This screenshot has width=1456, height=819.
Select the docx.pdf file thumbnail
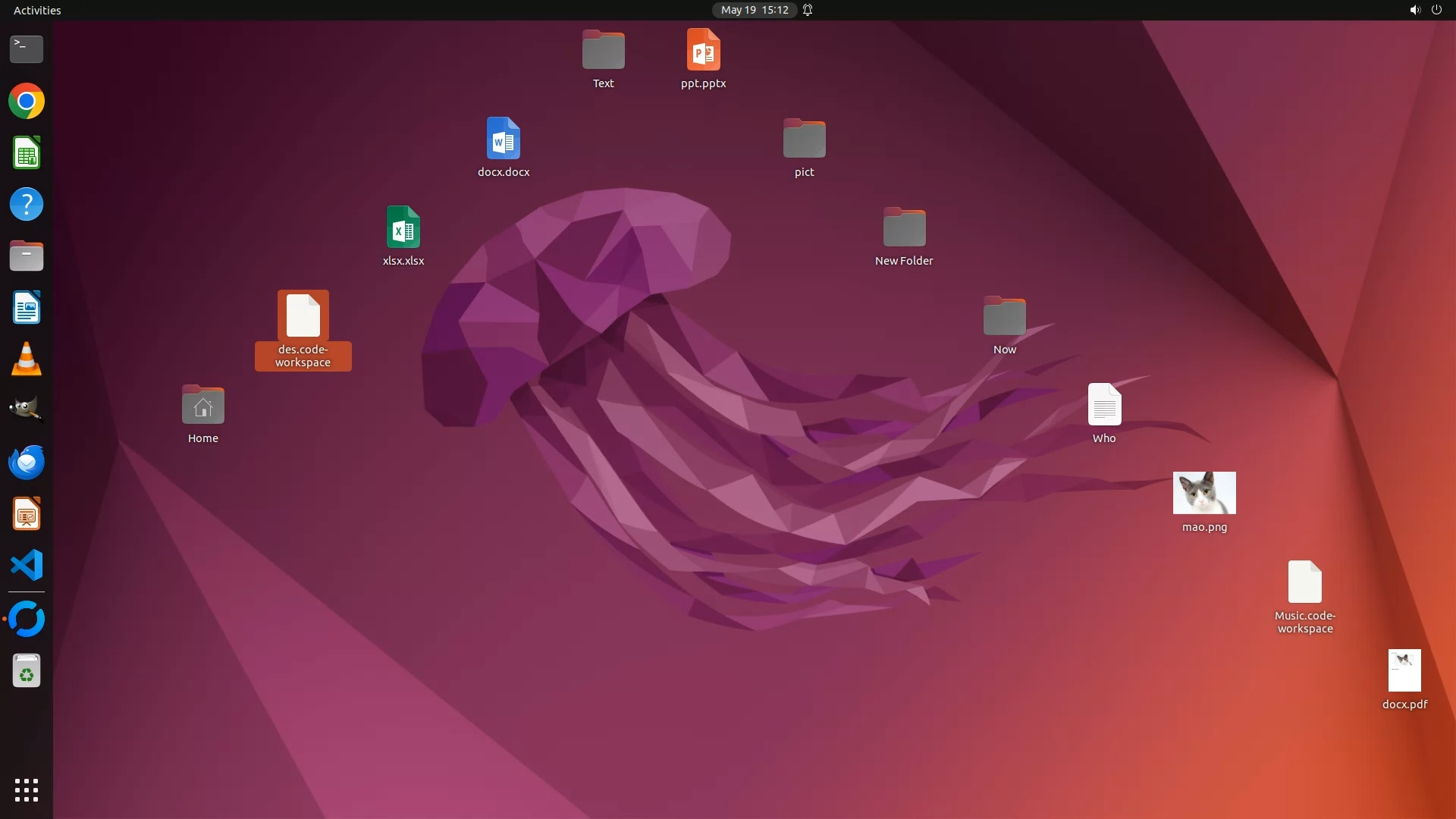pyautogui.click(x=1404, y=670)
